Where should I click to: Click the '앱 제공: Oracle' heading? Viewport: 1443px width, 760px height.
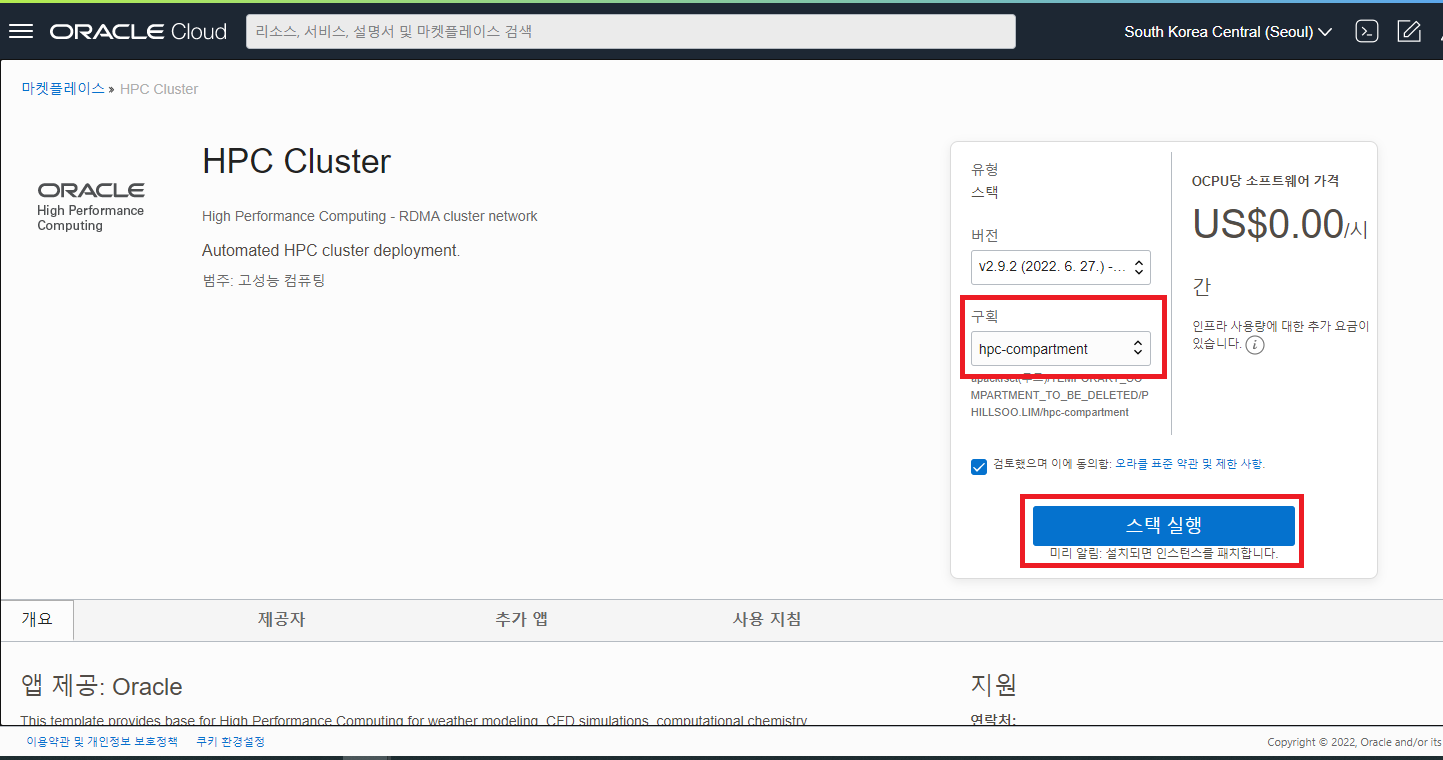(102, 686)
